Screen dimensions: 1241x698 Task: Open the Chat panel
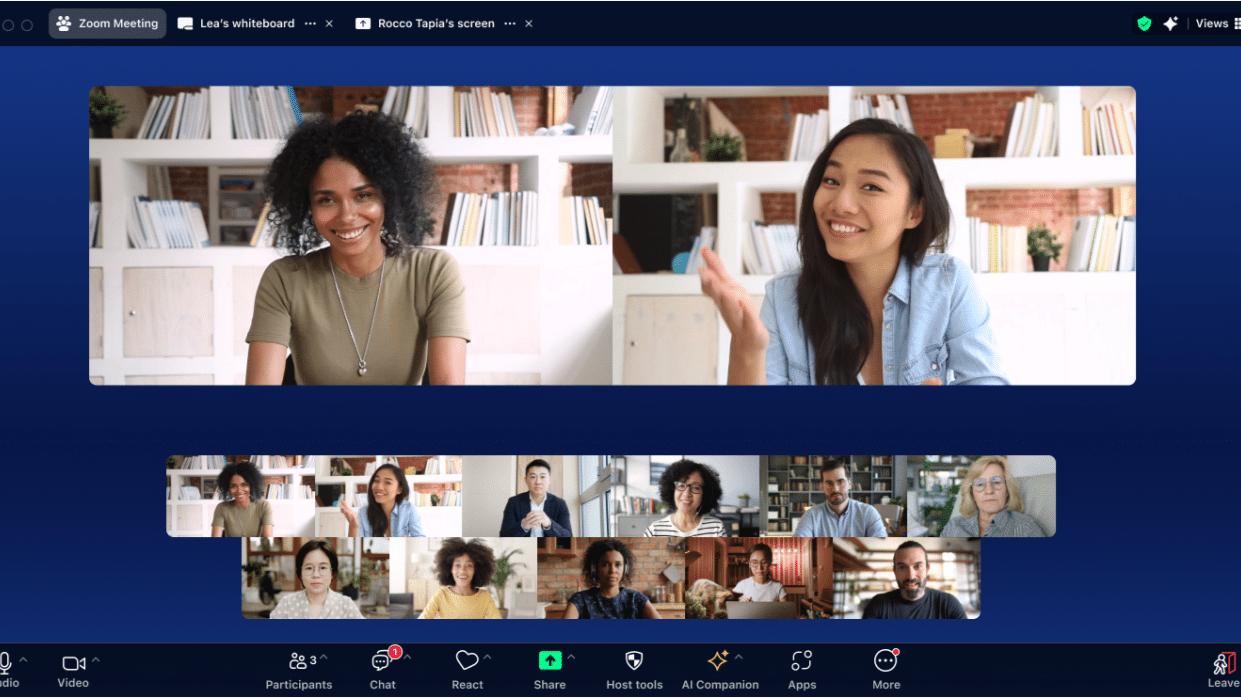tap(382, 670)
